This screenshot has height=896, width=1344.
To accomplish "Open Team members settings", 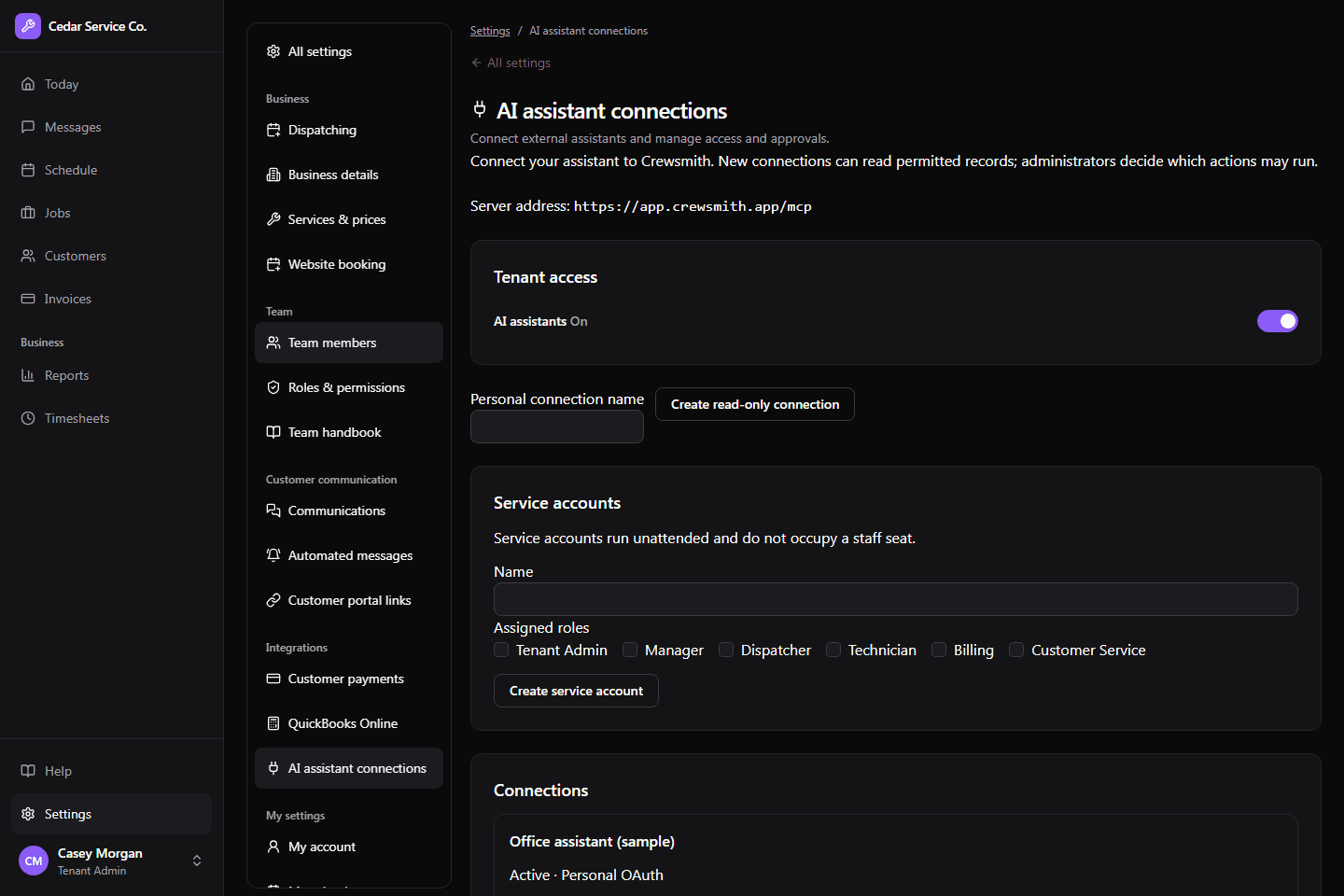I will coord(349,343).
